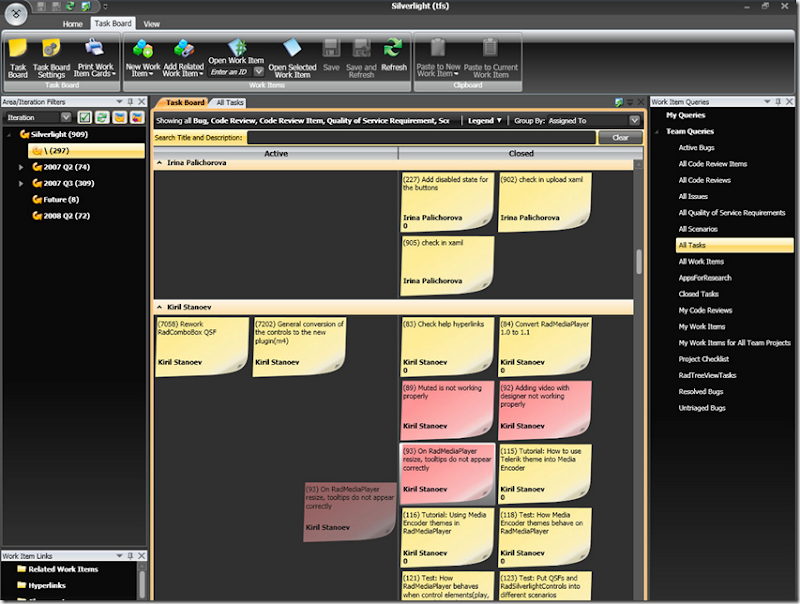The image size is (800, 604).
Task: Open Area/Iteration Filters panel options arrow
Action: (x=119, y=102)
